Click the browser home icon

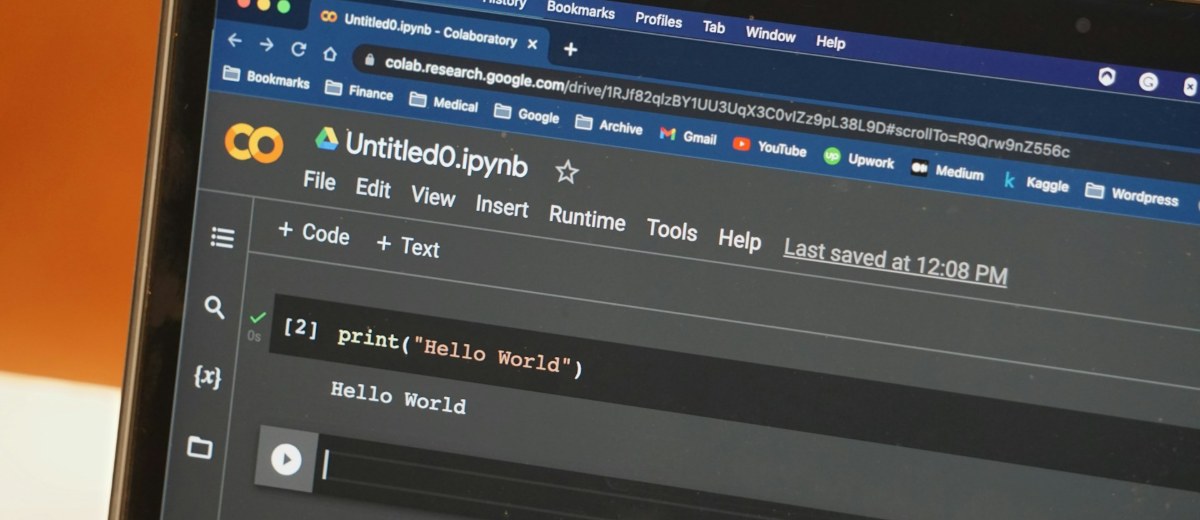click(329, 53)
